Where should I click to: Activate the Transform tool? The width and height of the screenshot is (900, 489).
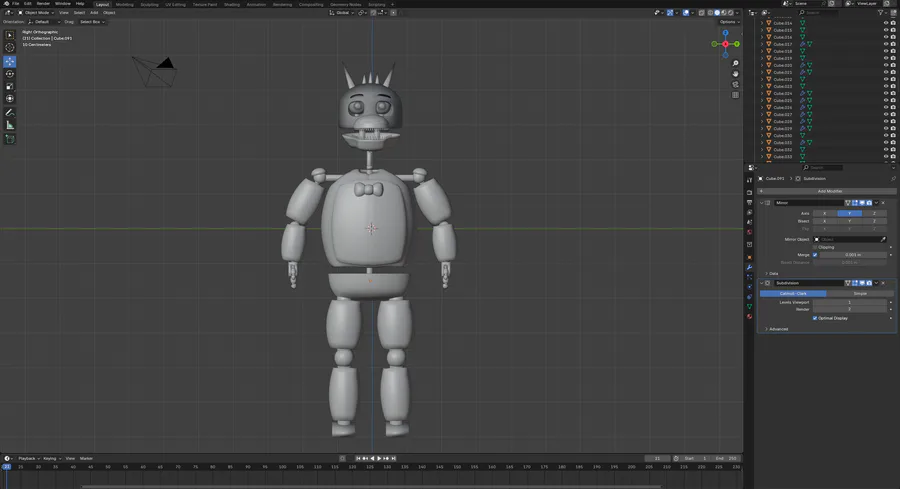(x=10, y=99)
